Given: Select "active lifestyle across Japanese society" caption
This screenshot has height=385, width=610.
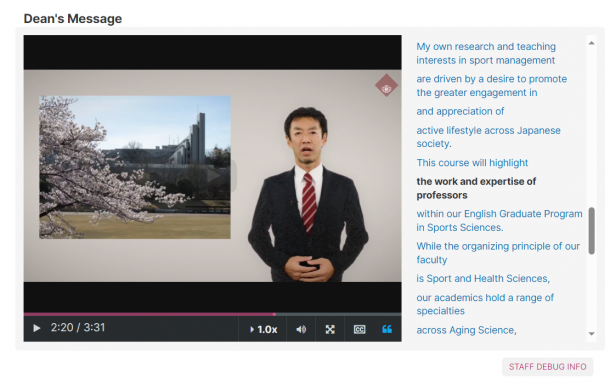Looking at the screenshot, I should pyautogui.click(x=488, y=136).
